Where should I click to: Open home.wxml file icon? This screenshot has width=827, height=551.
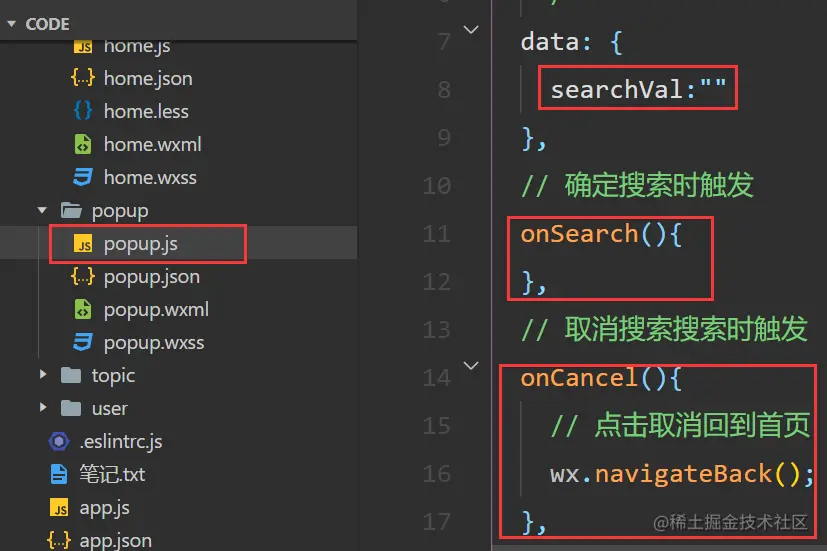83,144
